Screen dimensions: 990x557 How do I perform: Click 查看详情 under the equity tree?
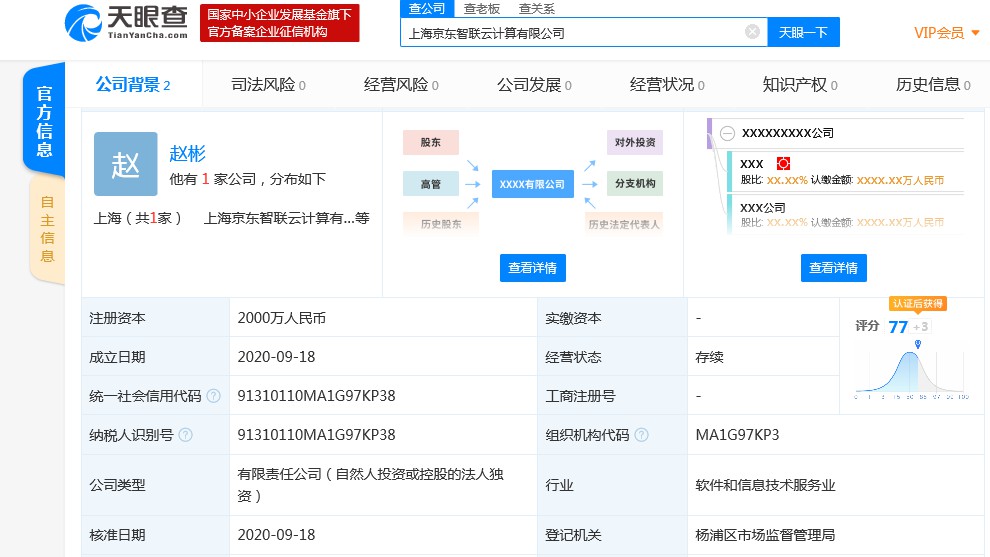834,268
